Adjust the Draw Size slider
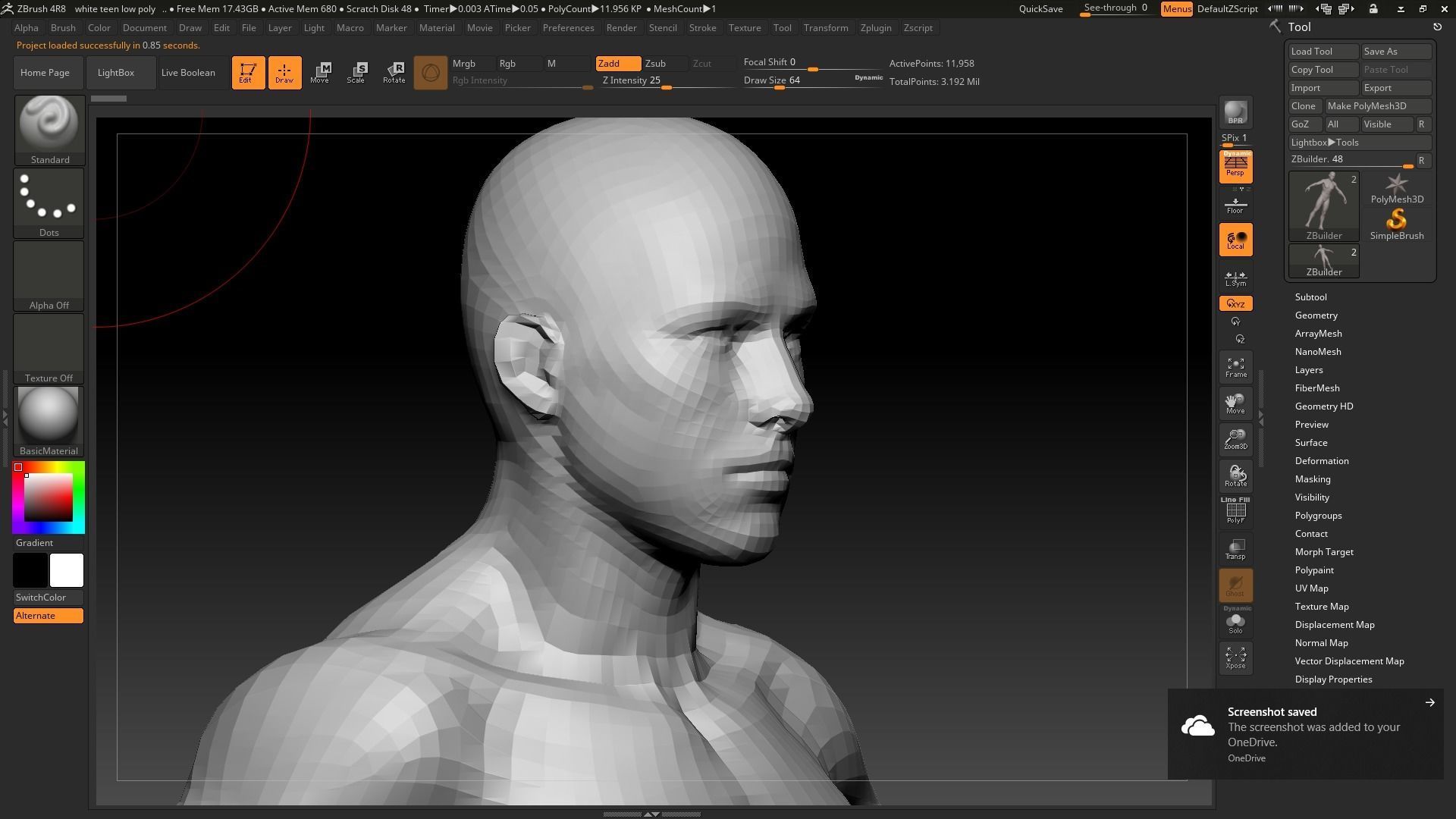This screenshot has height=819, width=1456. pyautogui.click(x=813, y=81)
